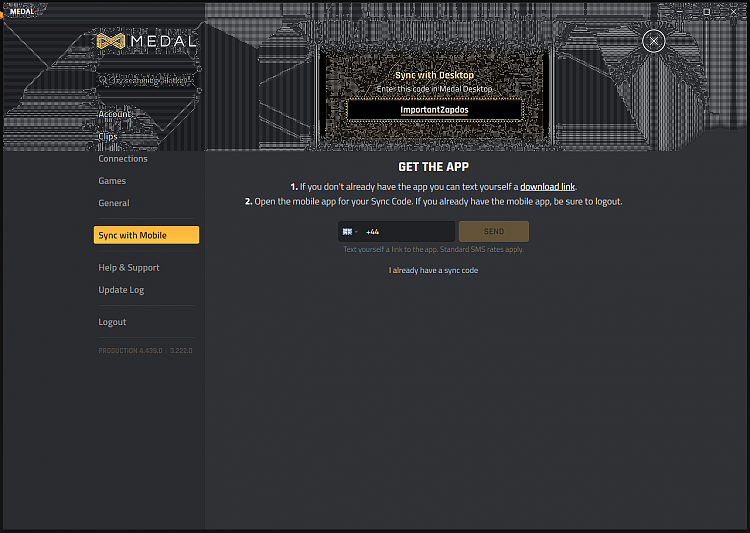The height and width of the screenshot is (533, 750).
Task: Click the settings search box
Action: 147,80
